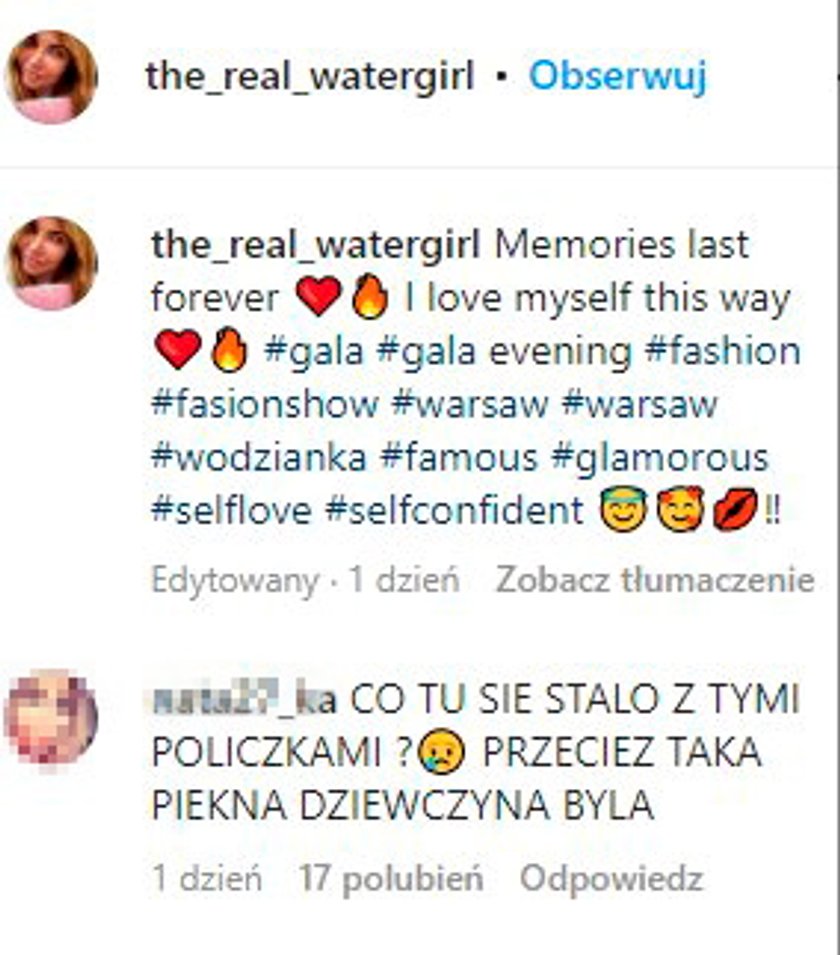
Task: Open the_real_watergirl username in the caption
Action: click(316, 245)
